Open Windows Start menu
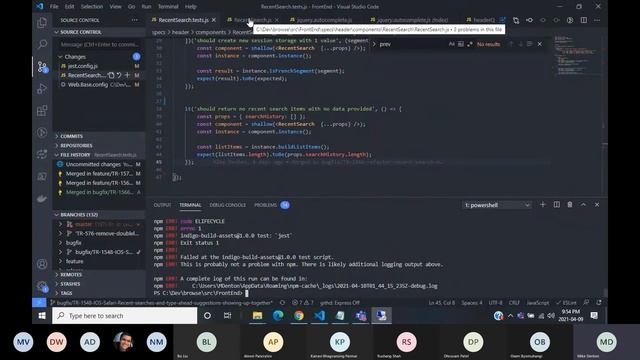This screenshot has width=640, height=360. 42,316
